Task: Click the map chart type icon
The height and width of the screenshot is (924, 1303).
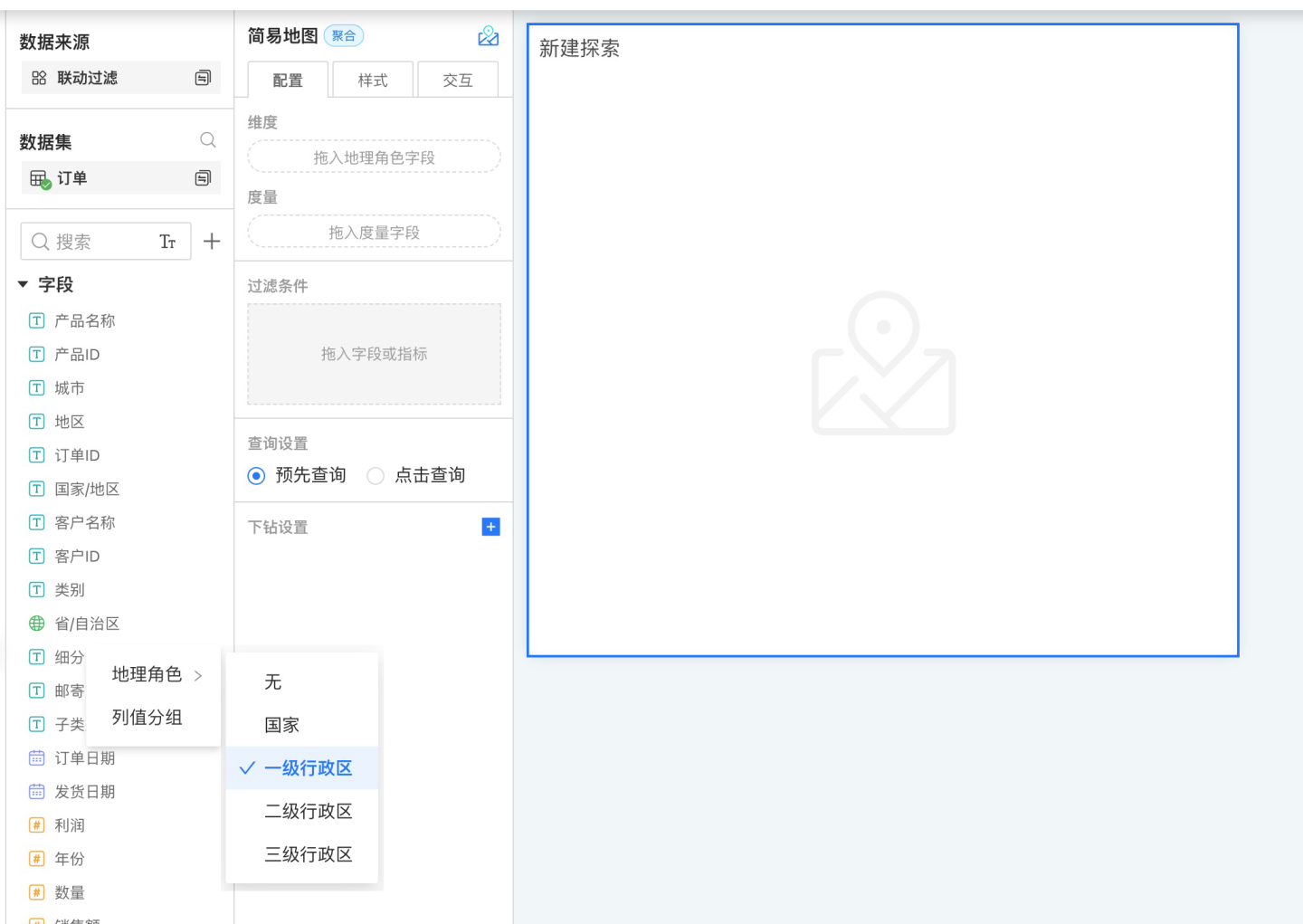Action: click(488, 36)
